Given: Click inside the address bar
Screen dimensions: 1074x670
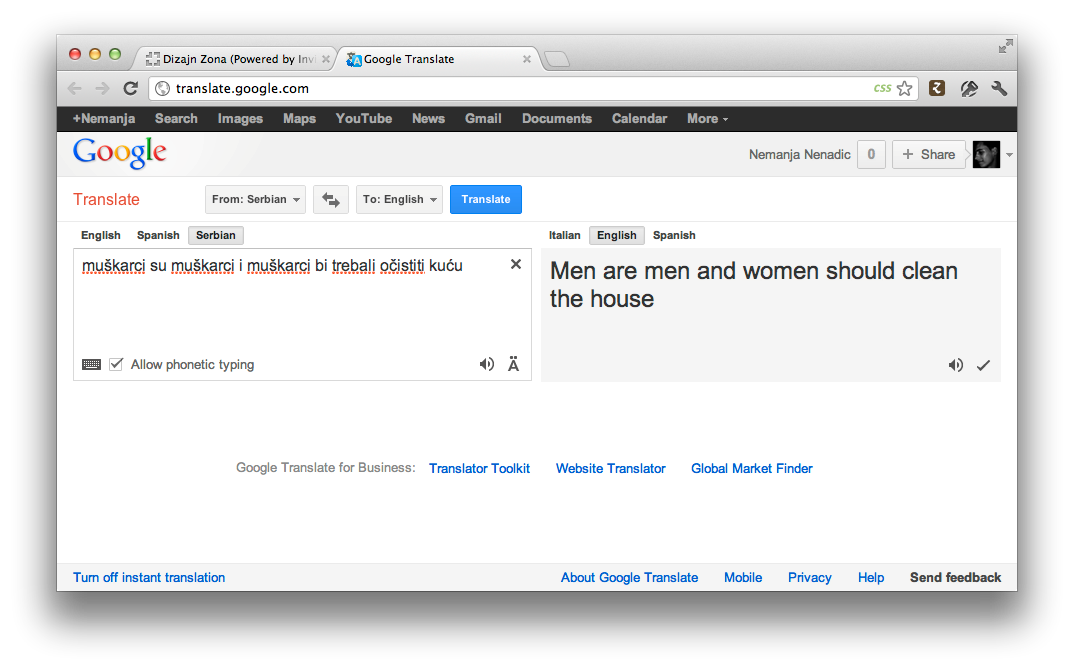Looking at the screenshot, I should pos(400,88).
